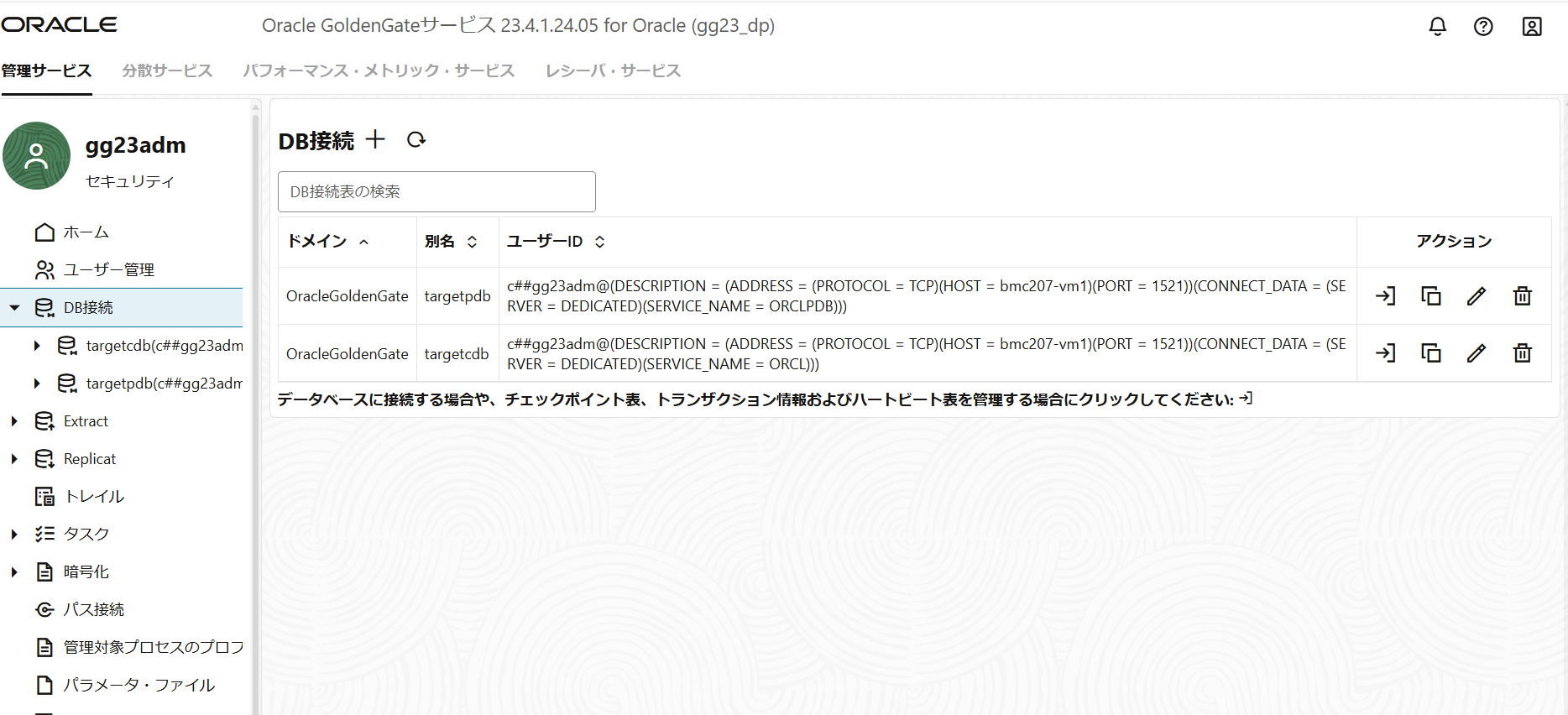Expand the targetpdb tree node
1568x715 pixels.
pyautogui.click(x=37, y=384)
